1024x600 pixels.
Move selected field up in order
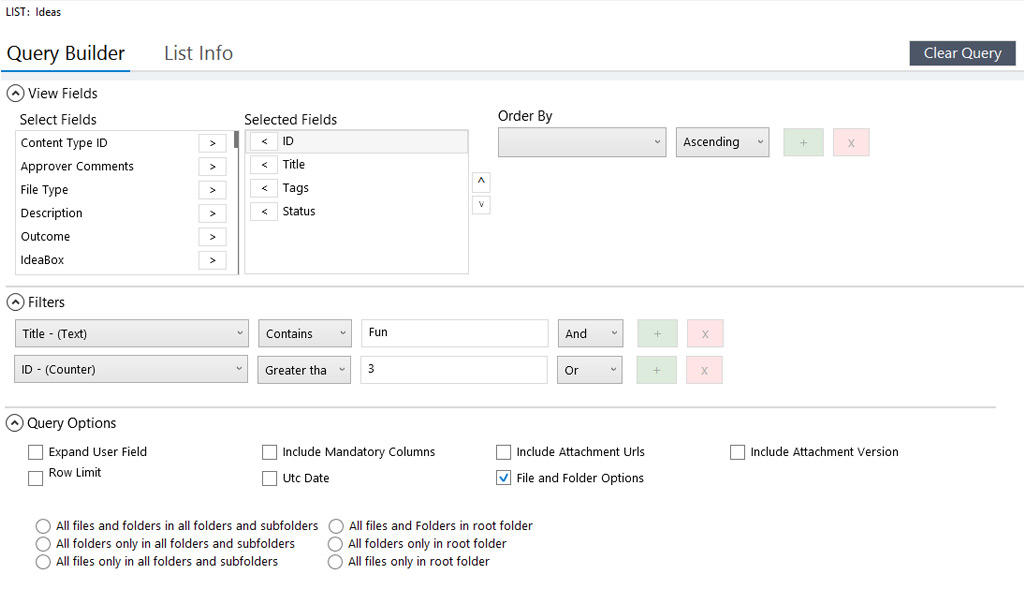click(x=481, y=182)
